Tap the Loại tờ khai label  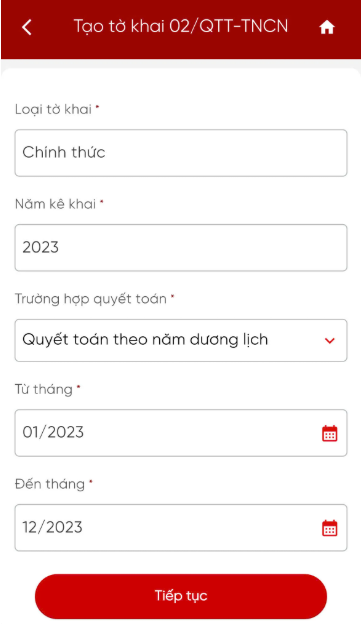(53, 109)
